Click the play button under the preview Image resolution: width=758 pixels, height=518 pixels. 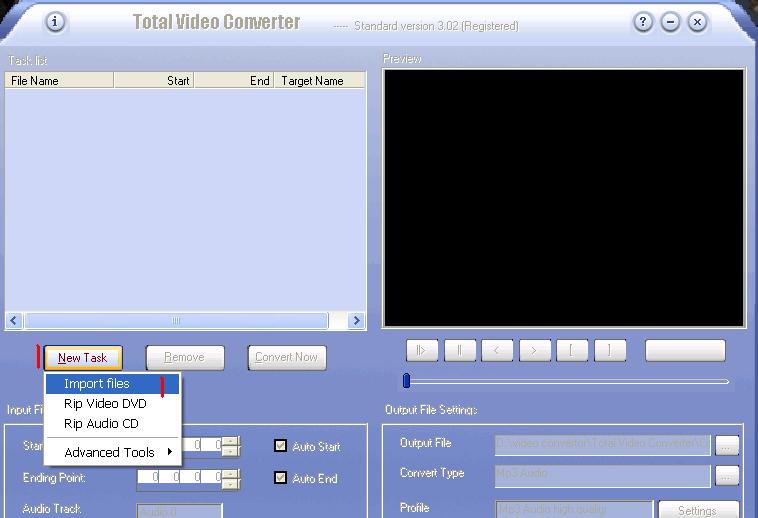click(422, 350)
